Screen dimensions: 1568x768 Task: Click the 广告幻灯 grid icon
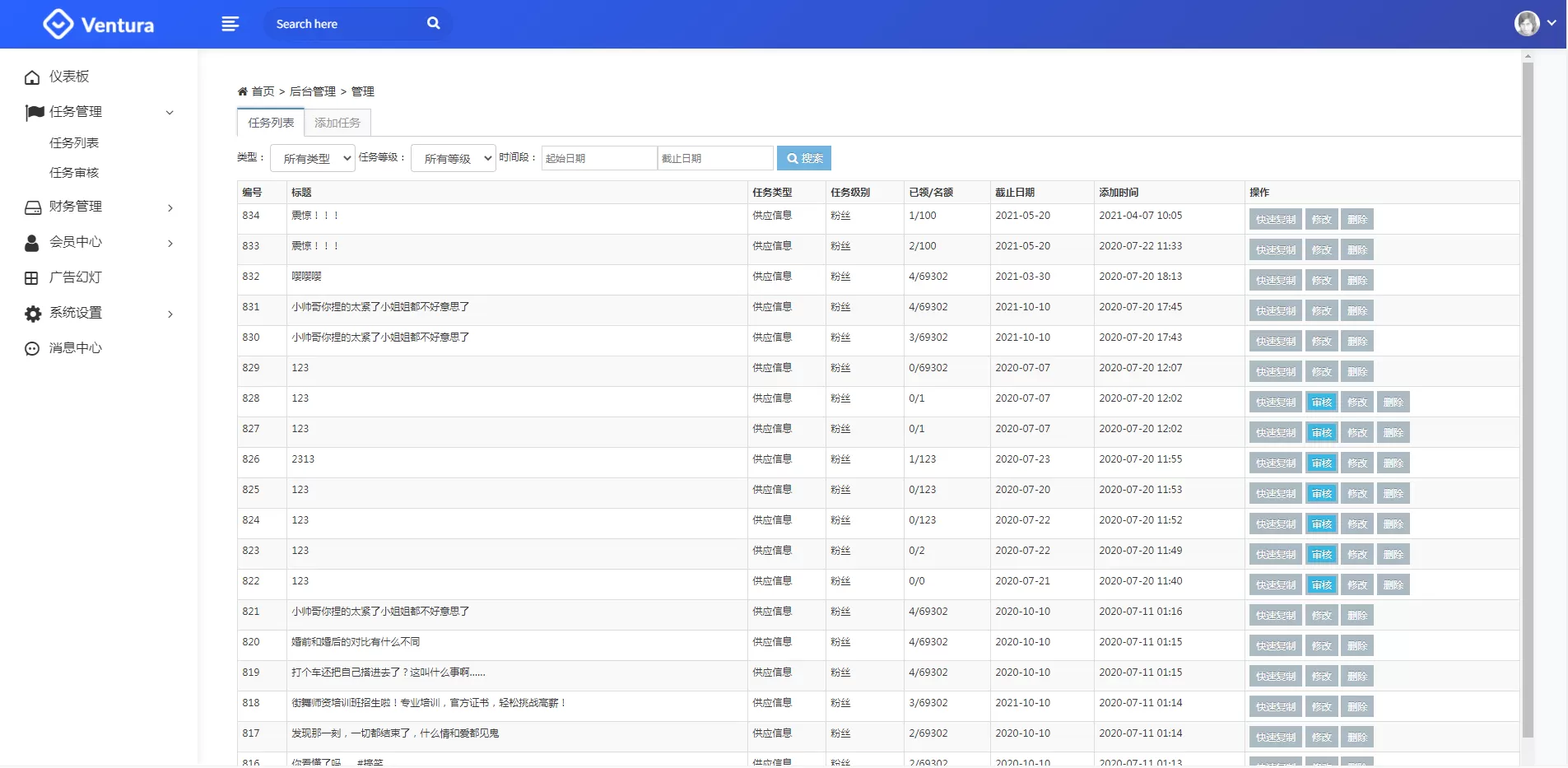coord(32,278)
